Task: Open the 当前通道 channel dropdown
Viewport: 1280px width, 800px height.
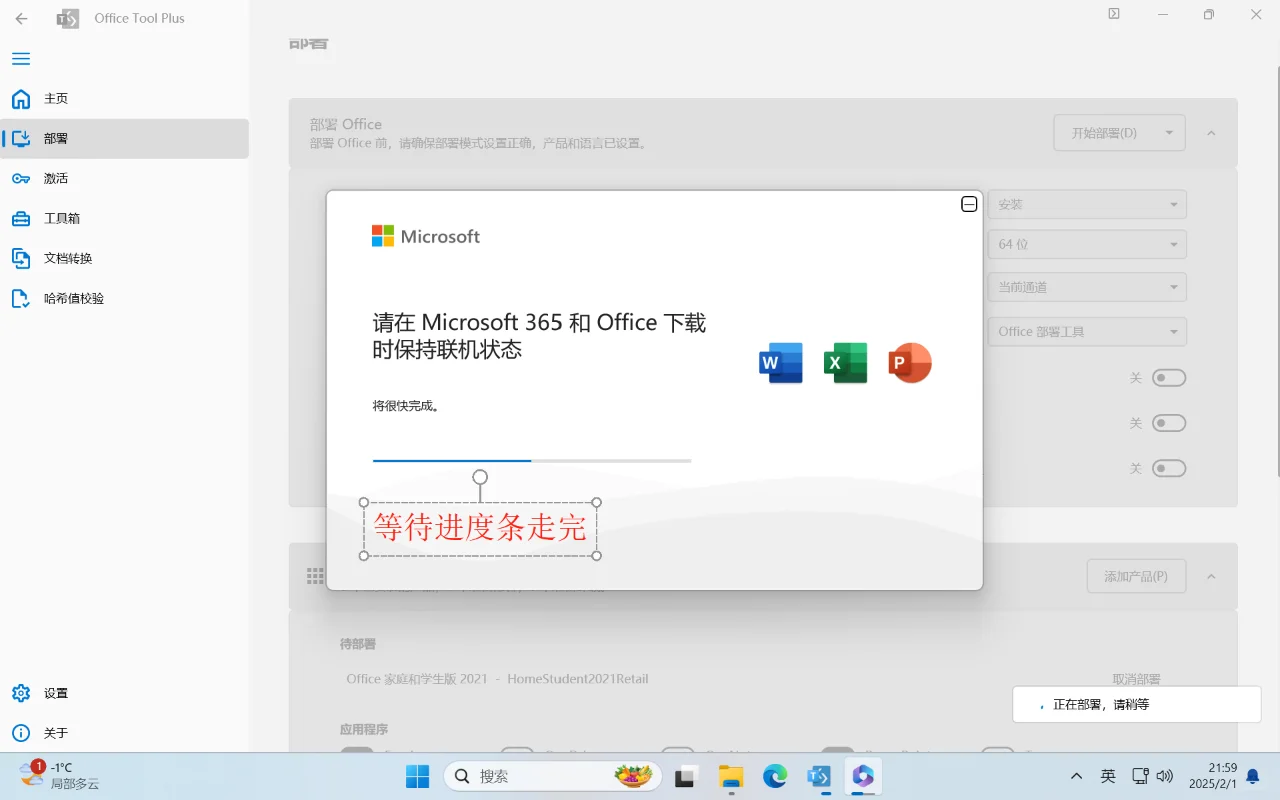Action: pos(1086,287)
